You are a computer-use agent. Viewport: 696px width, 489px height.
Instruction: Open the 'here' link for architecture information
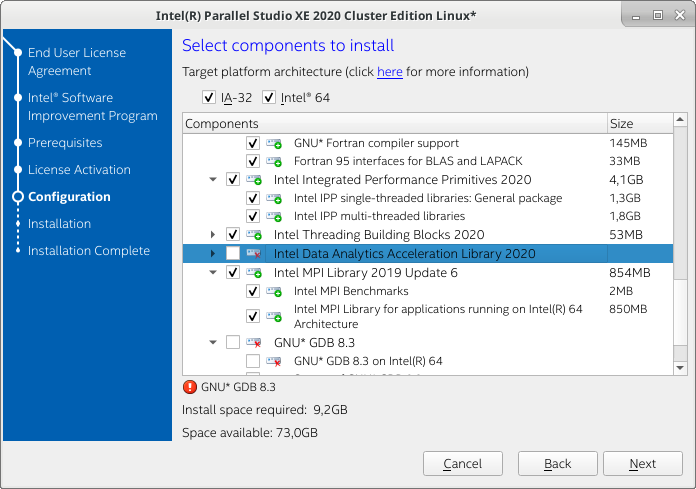[390, 72]
